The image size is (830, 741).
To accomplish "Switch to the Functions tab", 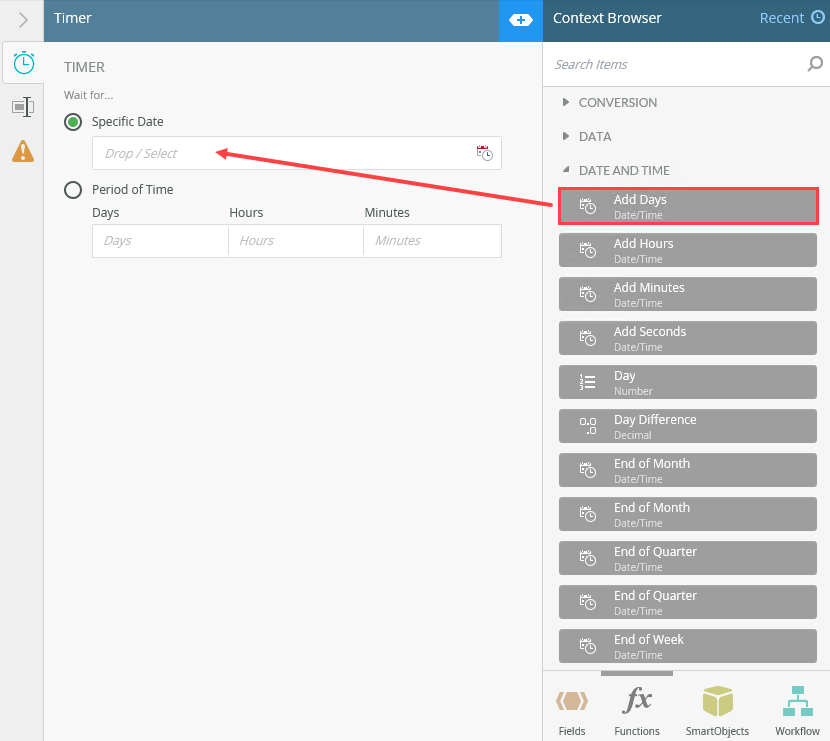I will click(637, 710).
